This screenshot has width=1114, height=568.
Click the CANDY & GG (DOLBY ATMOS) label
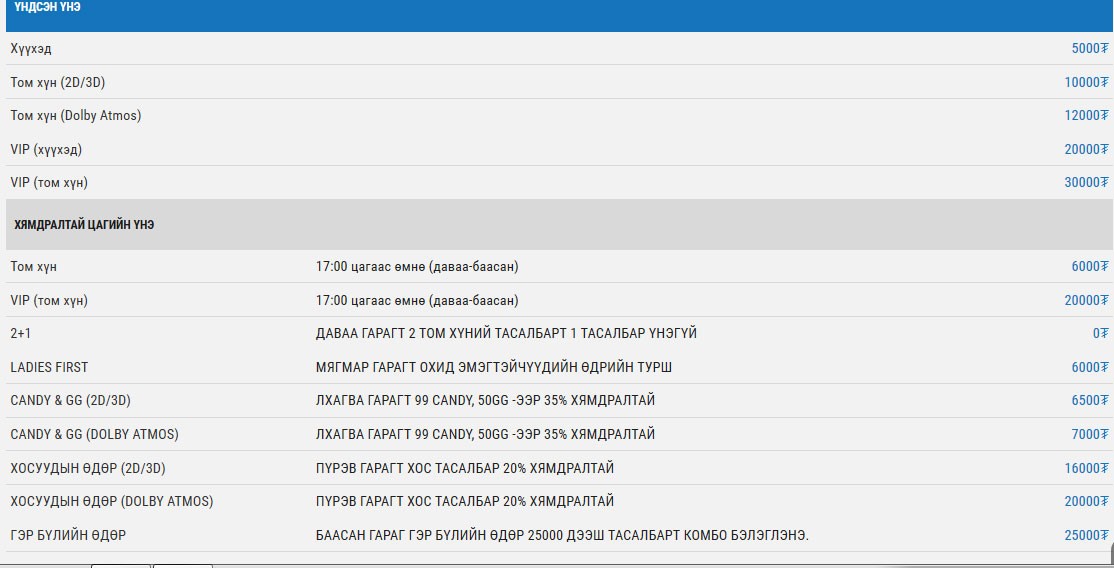tap(94, 435)
